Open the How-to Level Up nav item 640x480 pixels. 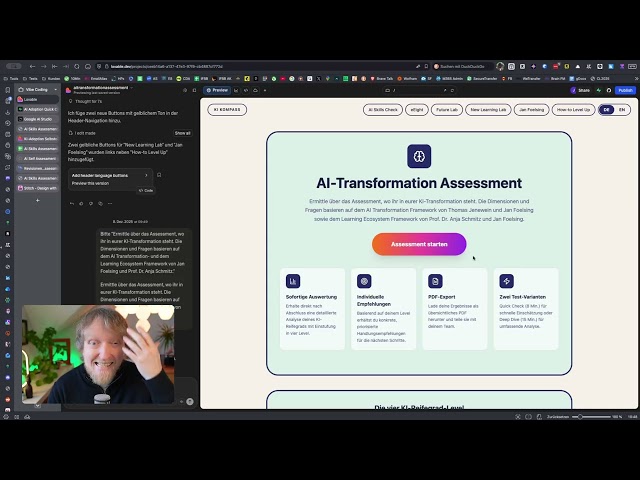573,110
